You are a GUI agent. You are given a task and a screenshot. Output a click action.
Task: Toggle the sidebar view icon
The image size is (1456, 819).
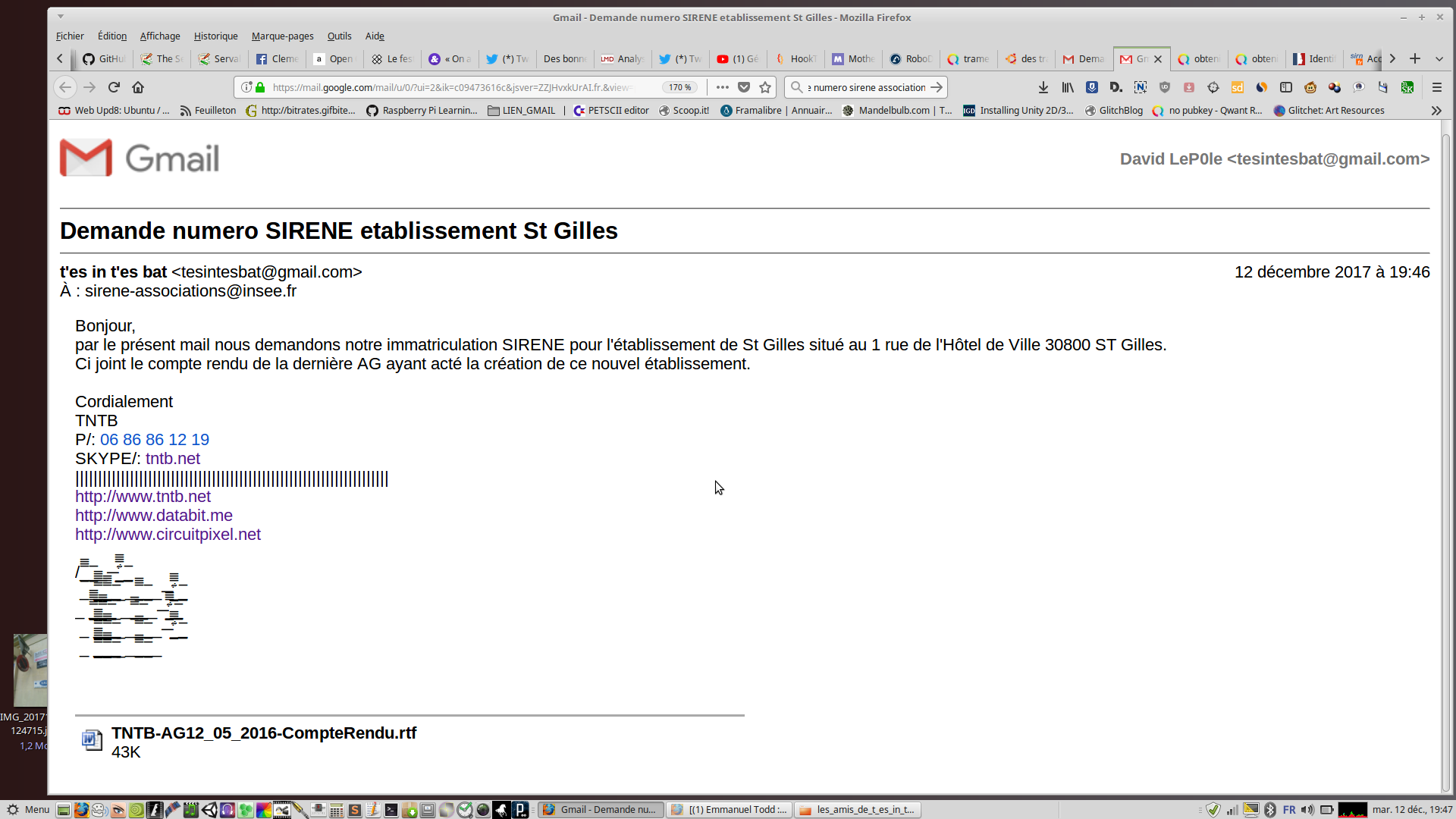[x=1286, y=87]
